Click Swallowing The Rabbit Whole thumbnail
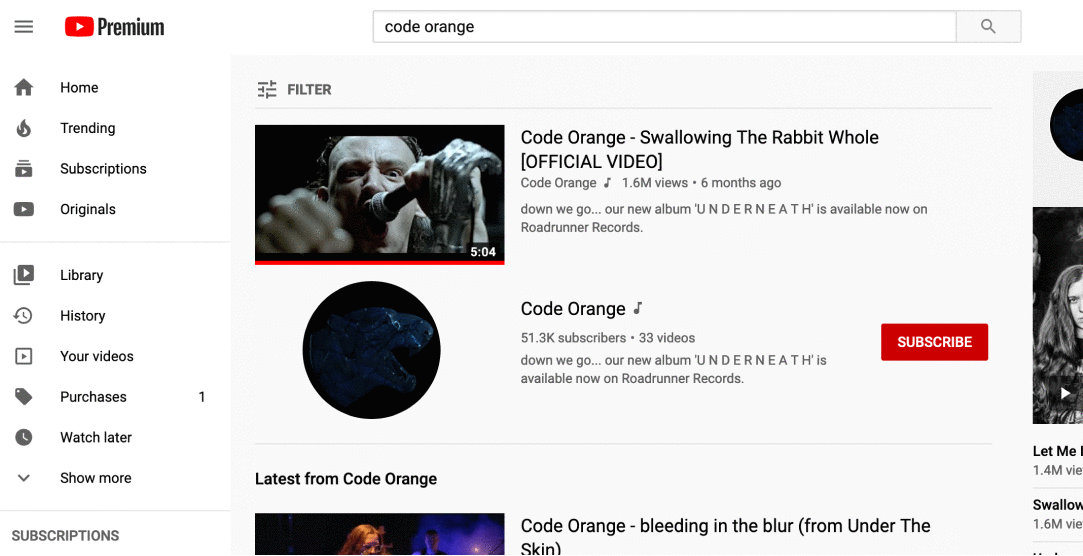1083x556 pixels. click(x=380, y=193)
